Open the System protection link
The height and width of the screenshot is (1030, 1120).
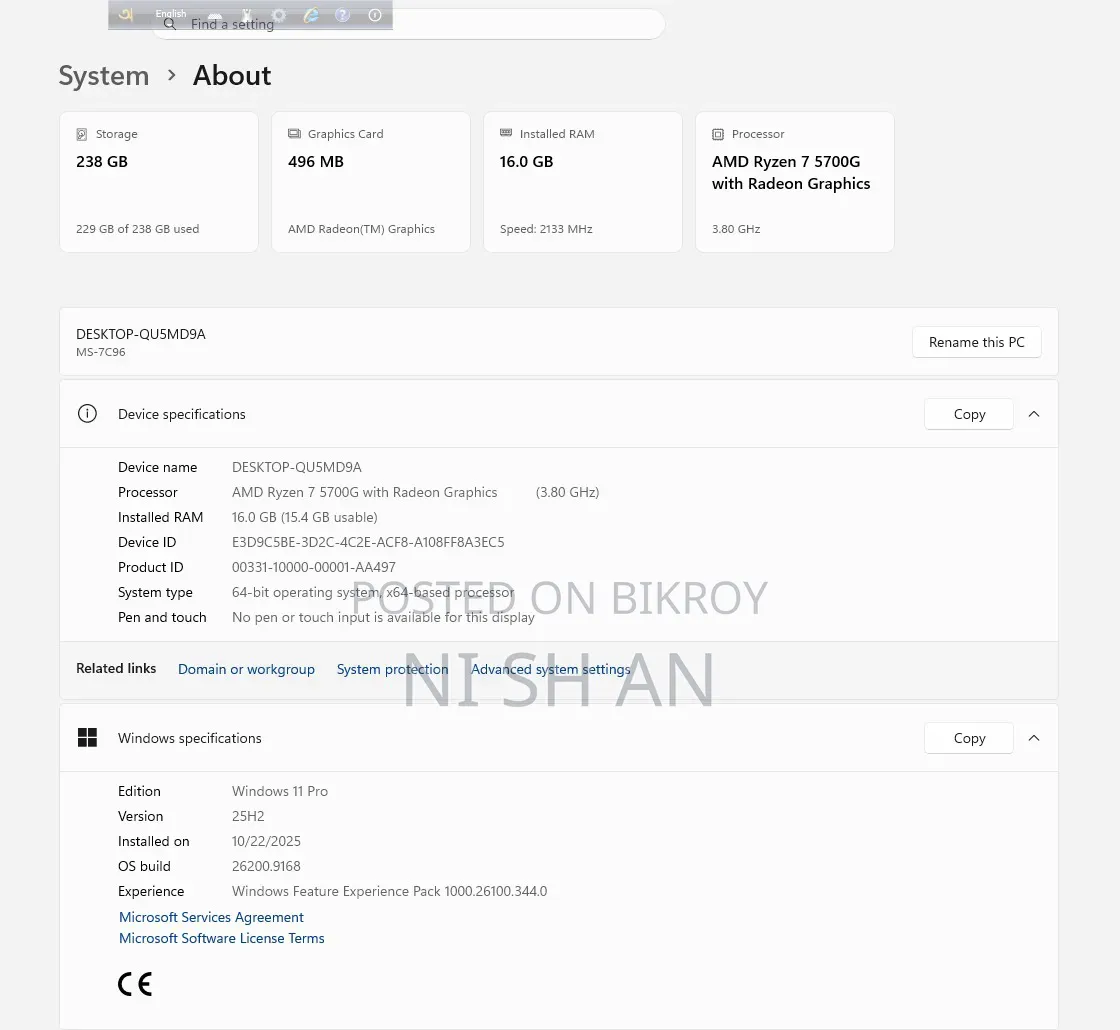tap(393, 669)
